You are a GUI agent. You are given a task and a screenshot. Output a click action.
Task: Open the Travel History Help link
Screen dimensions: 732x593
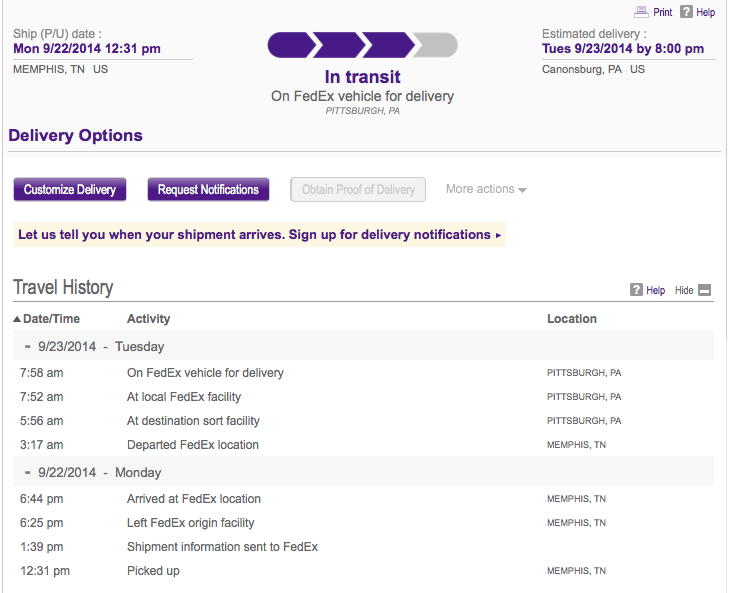(x=655, y=290)
